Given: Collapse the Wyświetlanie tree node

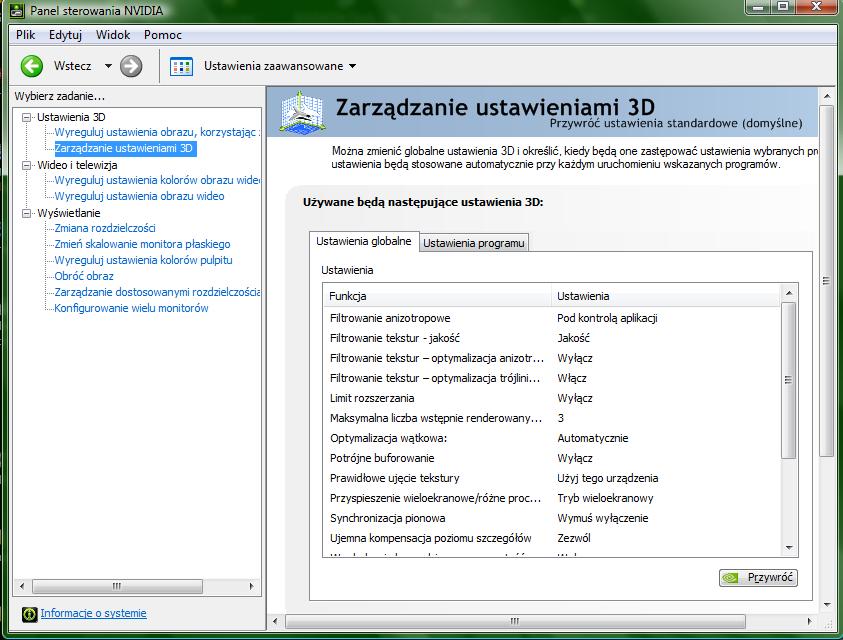Looking at the screenshot, I should tap(26, 214).
